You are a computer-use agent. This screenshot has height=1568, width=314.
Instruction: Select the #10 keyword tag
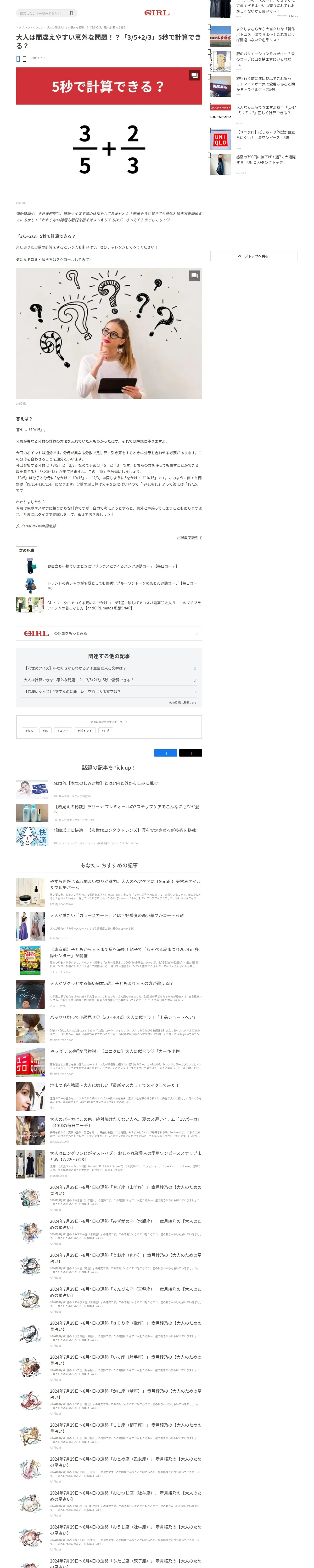[x=45, y=730]
